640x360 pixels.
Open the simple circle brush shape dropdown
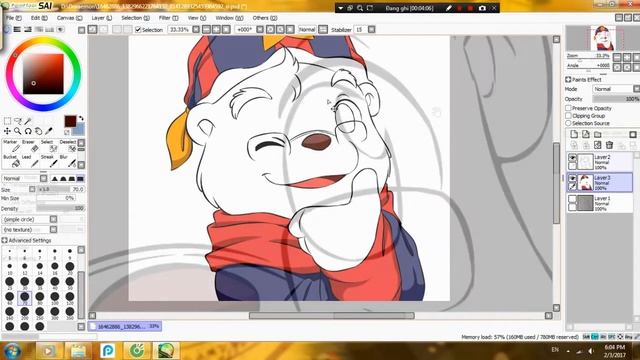coord(29,219)
